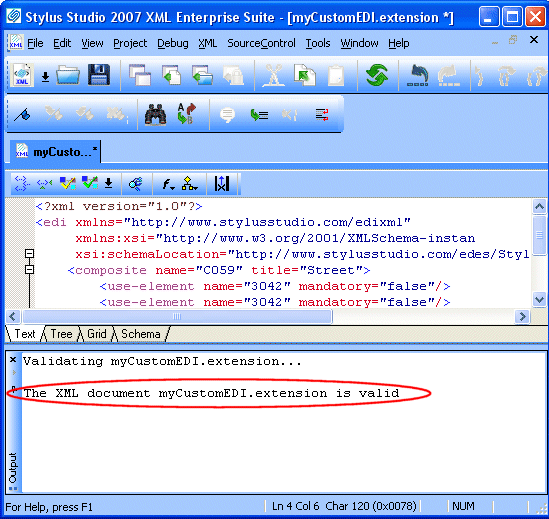
Task: Click the vertical bars with X icon
Action: [221, 183]
